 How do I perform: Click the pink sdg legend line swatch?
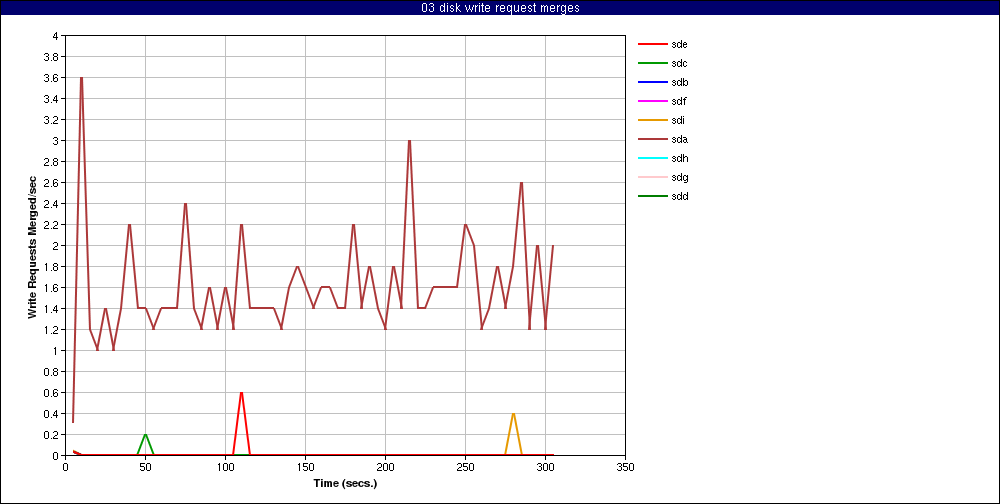pos(652,177)
